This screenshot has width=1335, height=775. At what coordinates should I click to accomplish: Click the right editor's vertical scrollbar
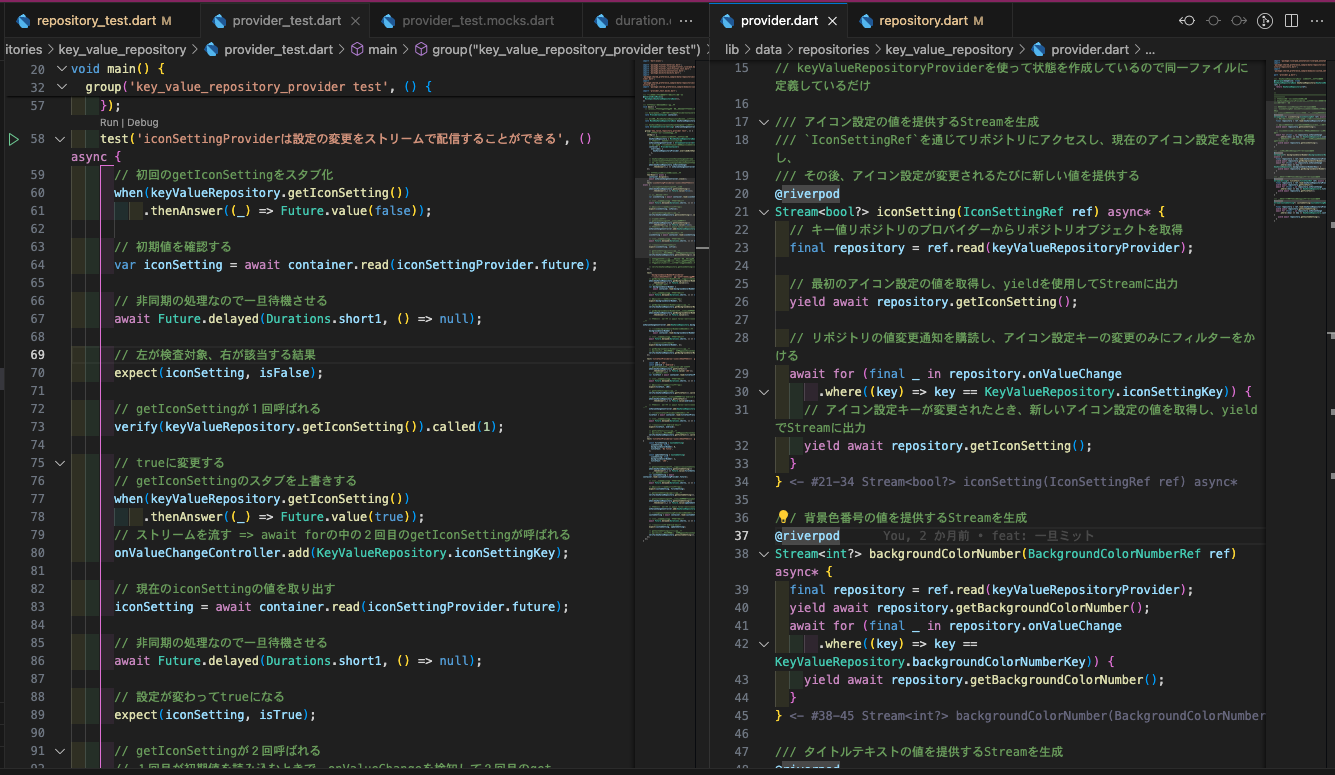coord(1330,300)
